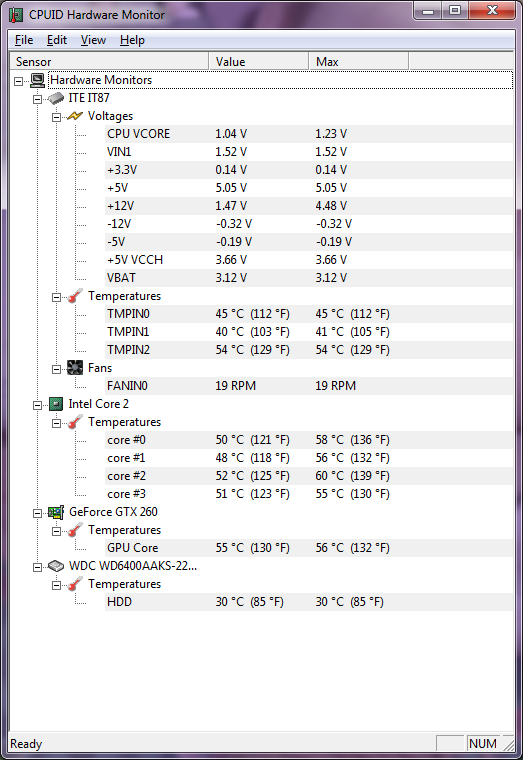The height and width of the screenshot is (760, 523).
Task: Select the FANIN0 fan row
Action: pyautogui.click(x=309, y=386)
